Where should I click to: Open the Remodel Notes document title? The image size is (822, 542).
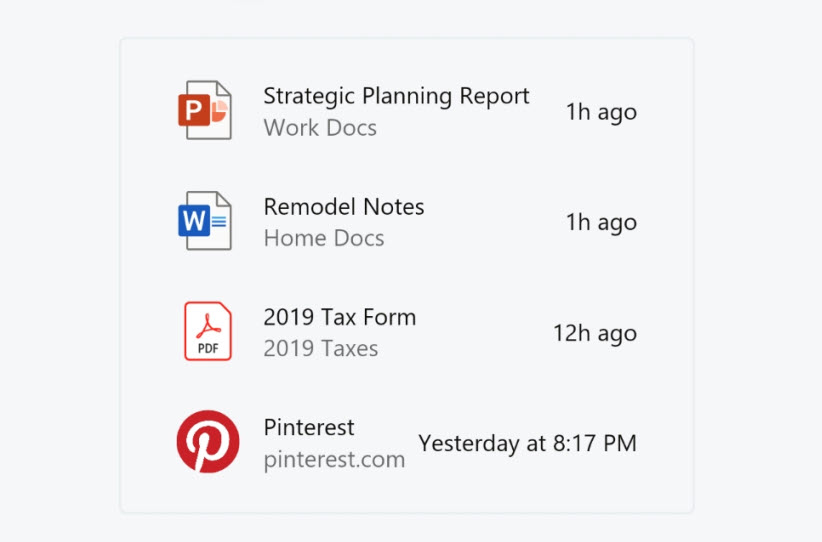[344, 207]
